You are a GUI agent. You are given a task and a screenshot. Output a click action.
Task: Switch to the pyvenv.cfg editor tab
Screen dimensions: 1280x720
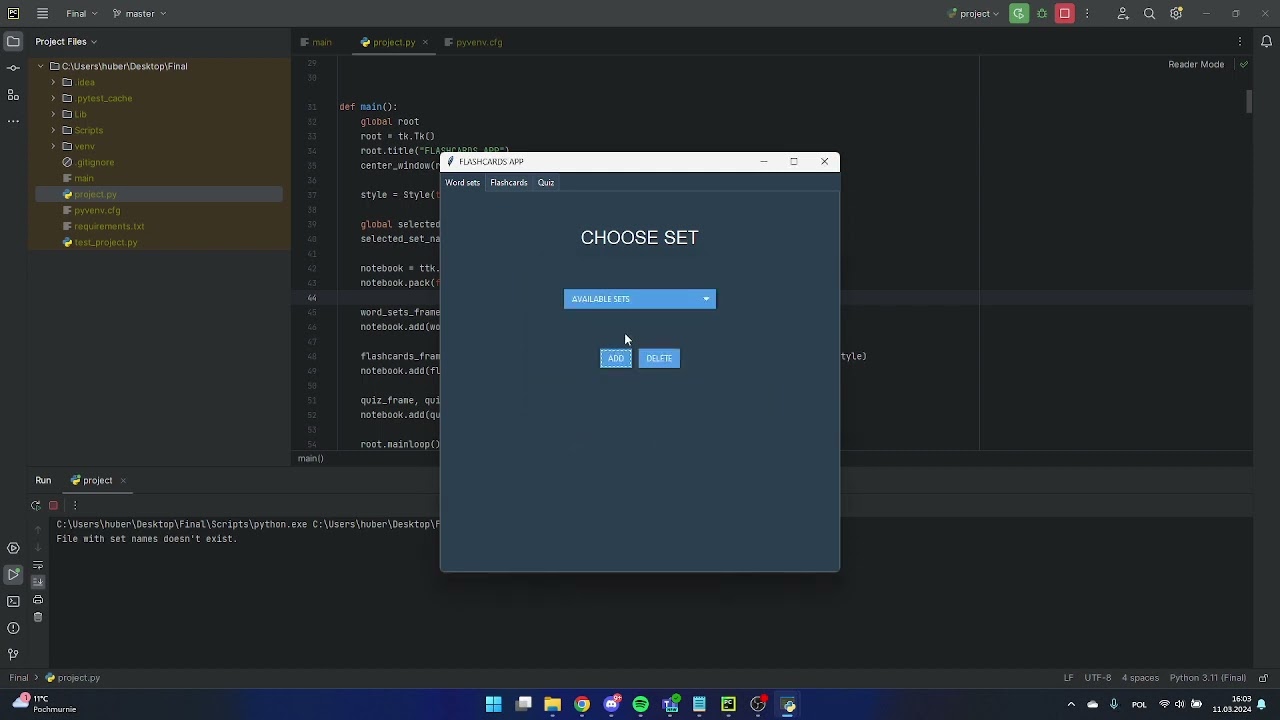click(x=473, y=42)
